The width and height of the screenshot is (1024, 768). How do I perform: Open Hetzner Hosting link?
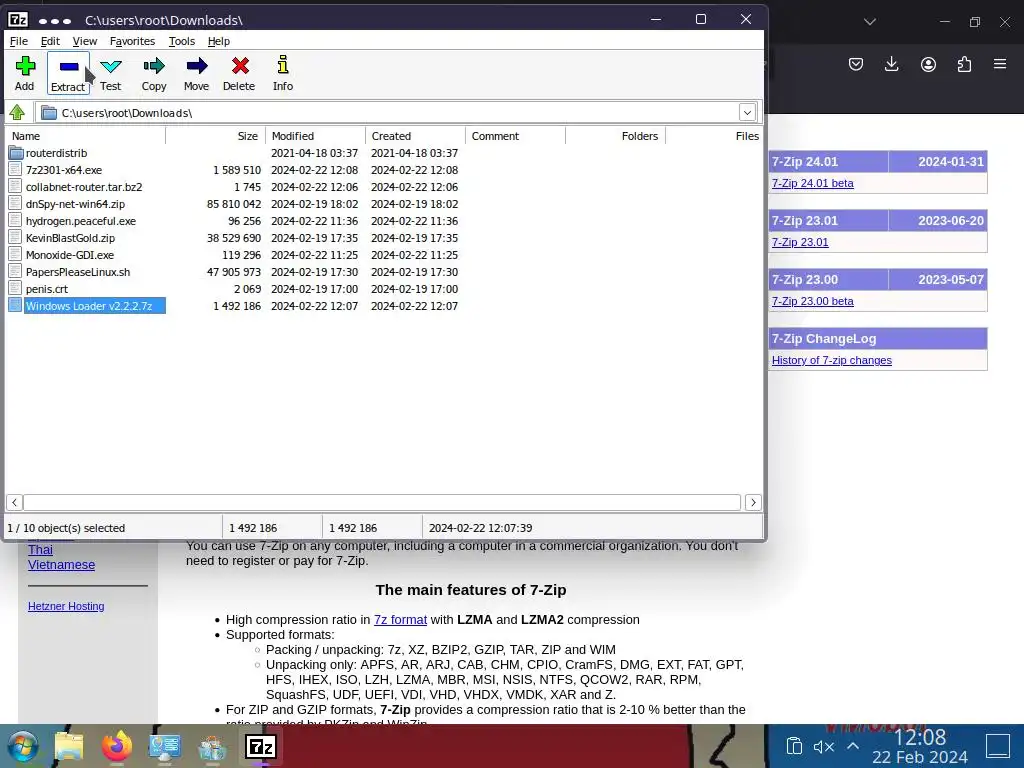(x=66, y=606)
